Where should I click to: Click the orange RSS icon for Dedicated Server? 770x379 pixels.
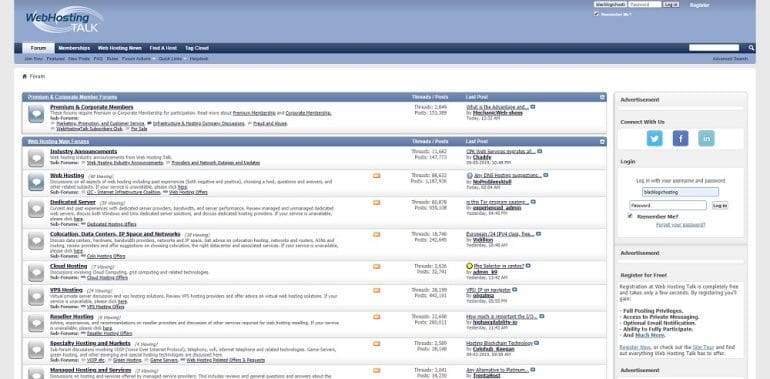[x=377, y=202]
